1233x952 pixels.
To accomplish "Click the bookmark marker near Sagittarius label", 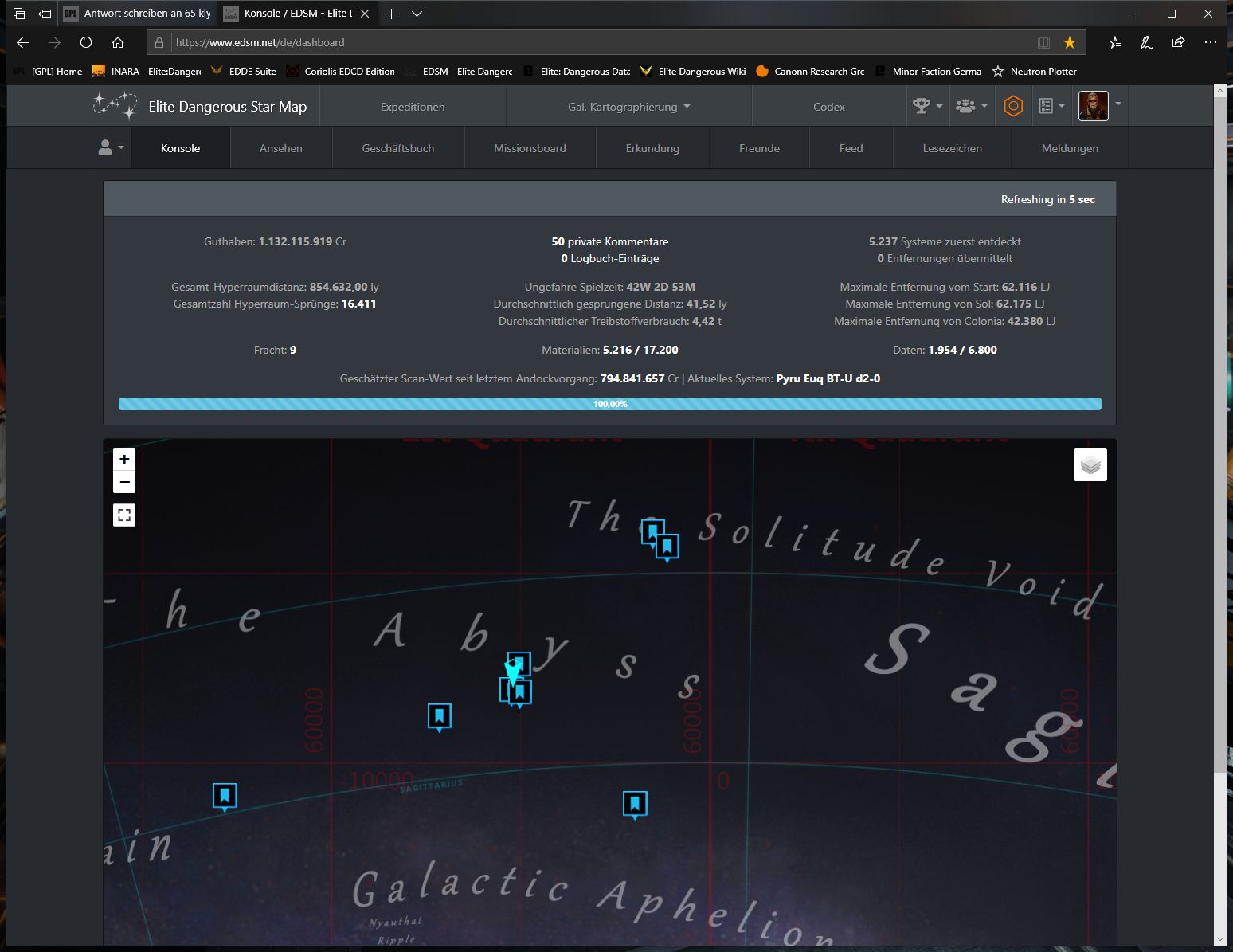I will coord(439,716).
